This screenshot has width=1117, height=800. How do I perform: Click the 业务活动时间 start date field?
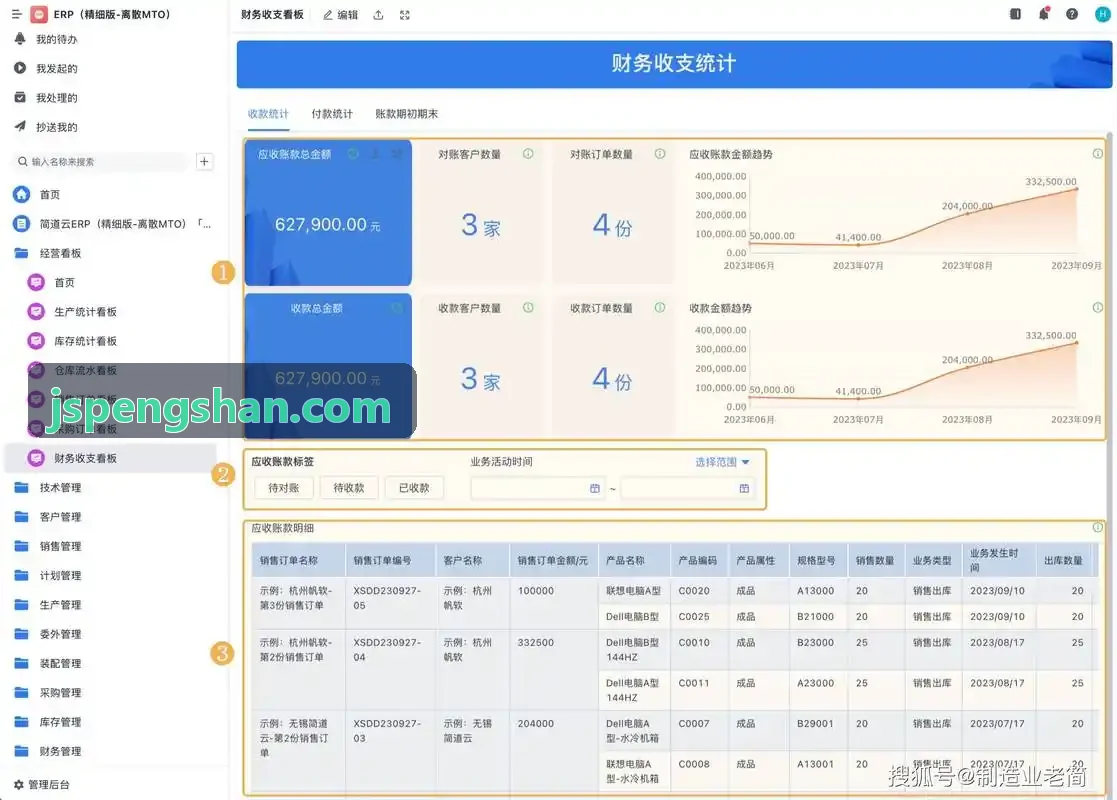[x=538, y=489]
